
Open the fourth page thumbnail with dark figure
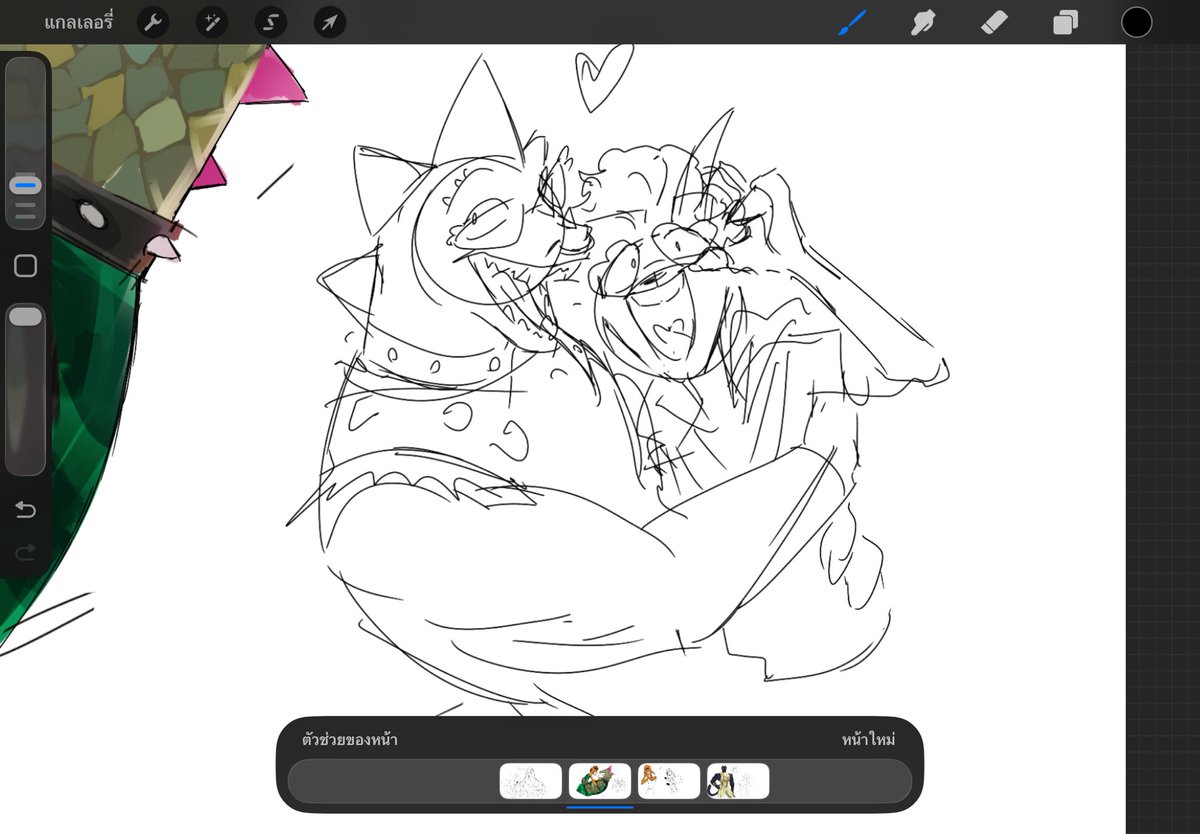pyautogui.click(x=738, y=781)
